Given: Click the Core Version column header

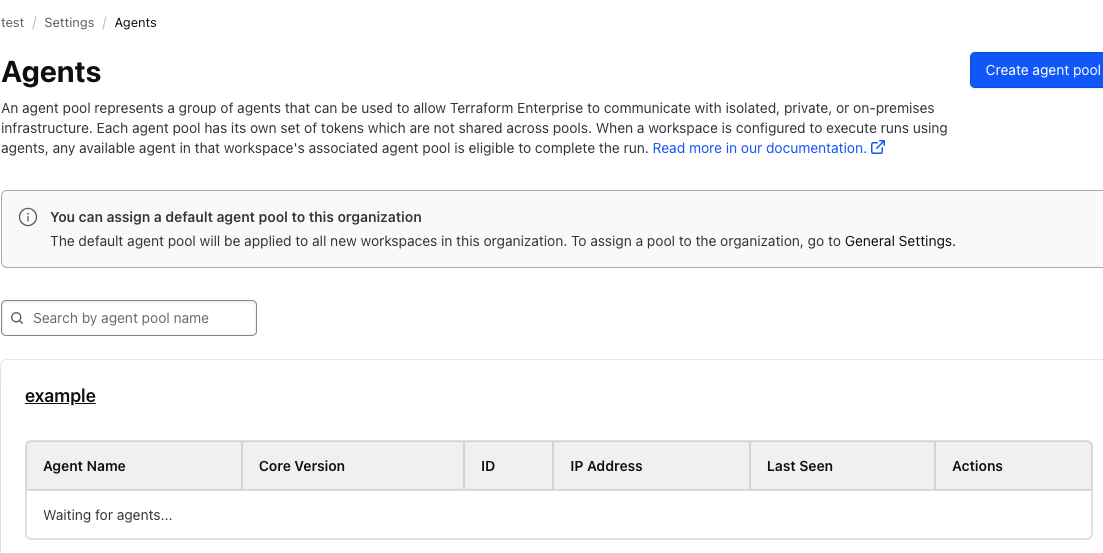Looking at the screenshot, I should pos(301,466).
